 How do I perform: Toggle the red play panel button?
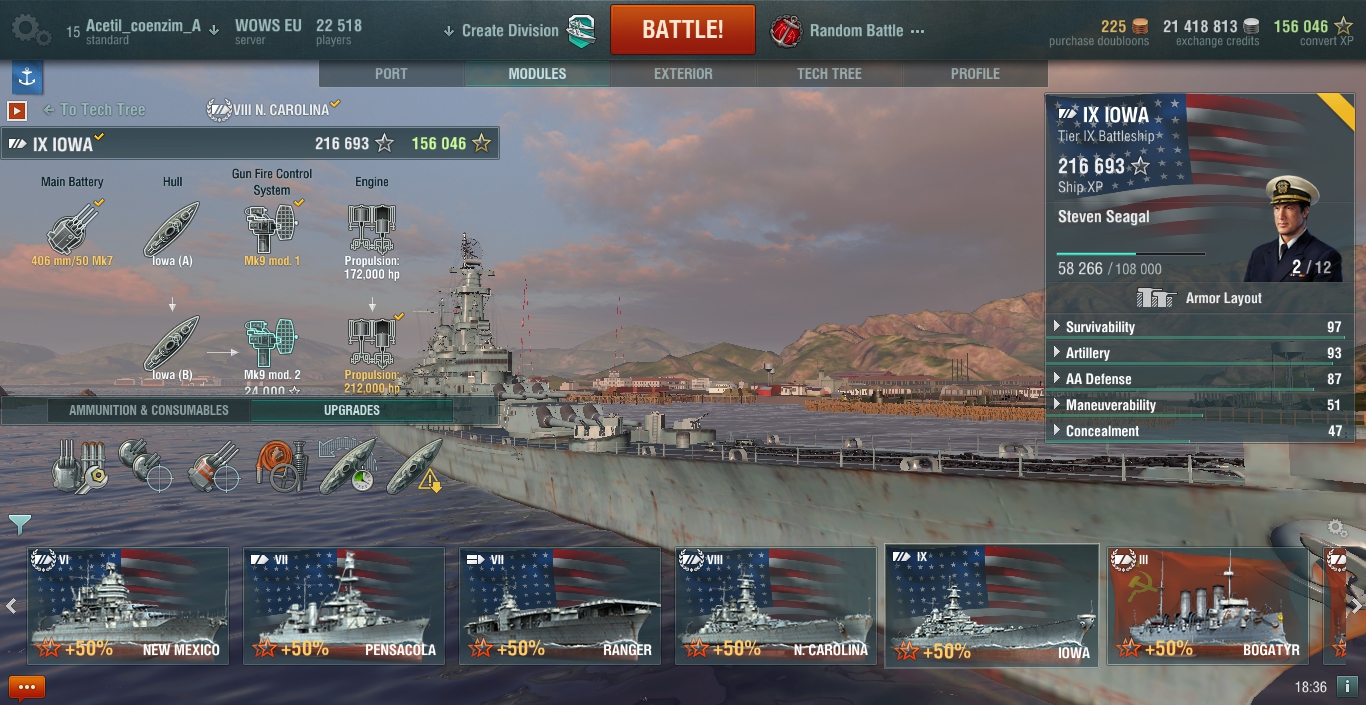pos(17,110)
